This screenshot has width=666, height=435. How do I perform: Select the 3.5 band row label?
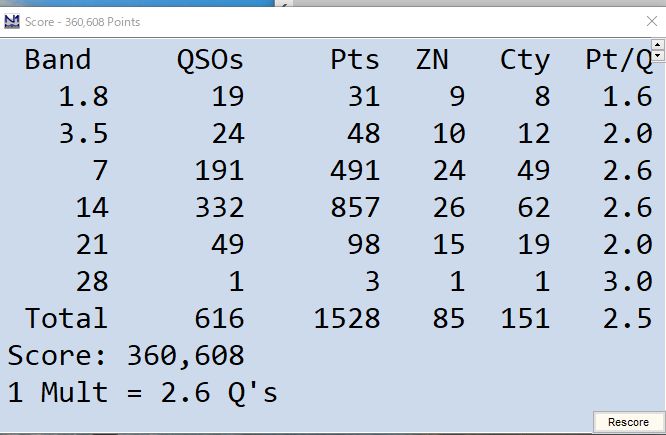[x=83, y=134]
